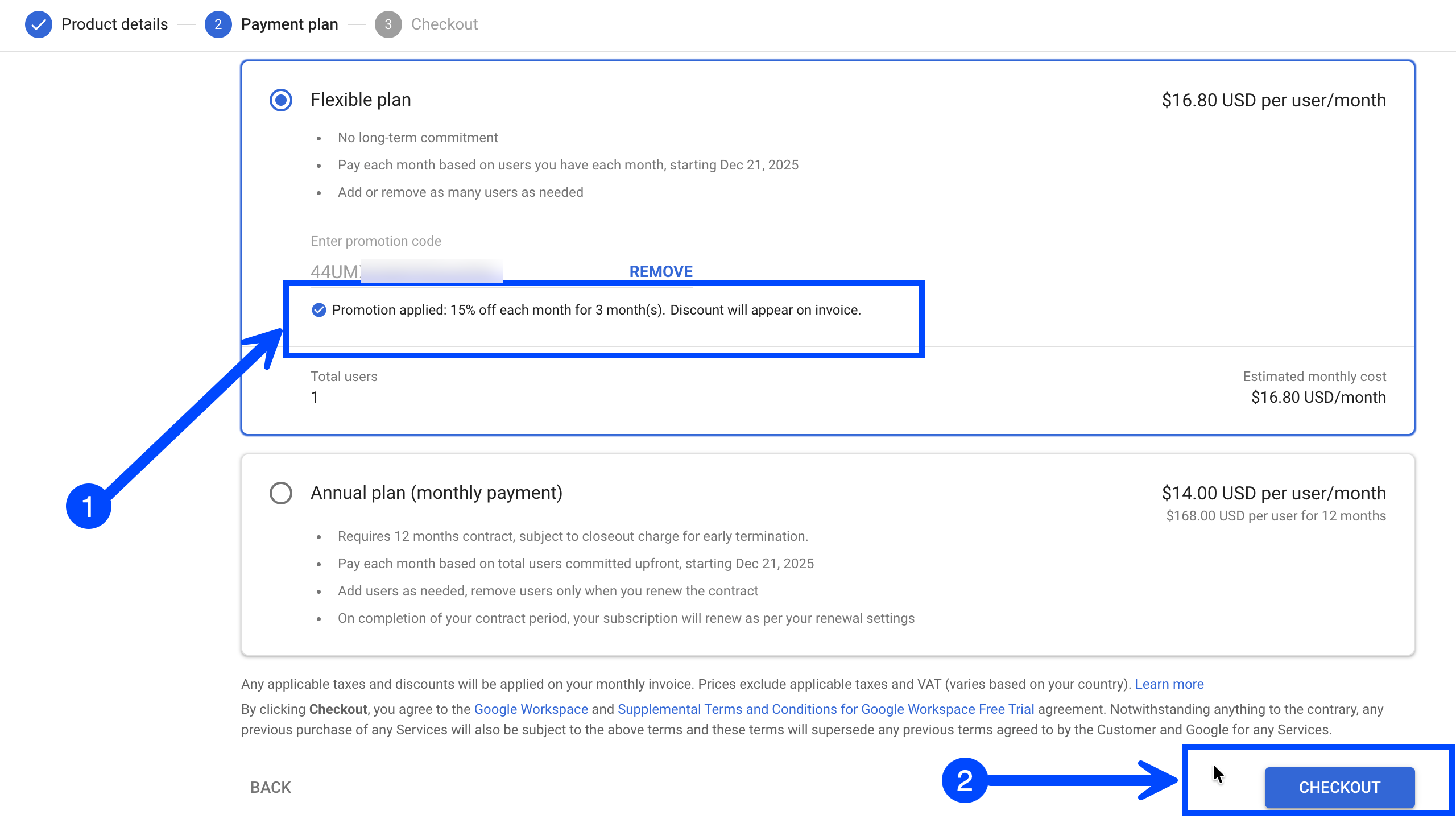Select the Flexible plan radio button

pyautogui.click(x=281, y=100)
